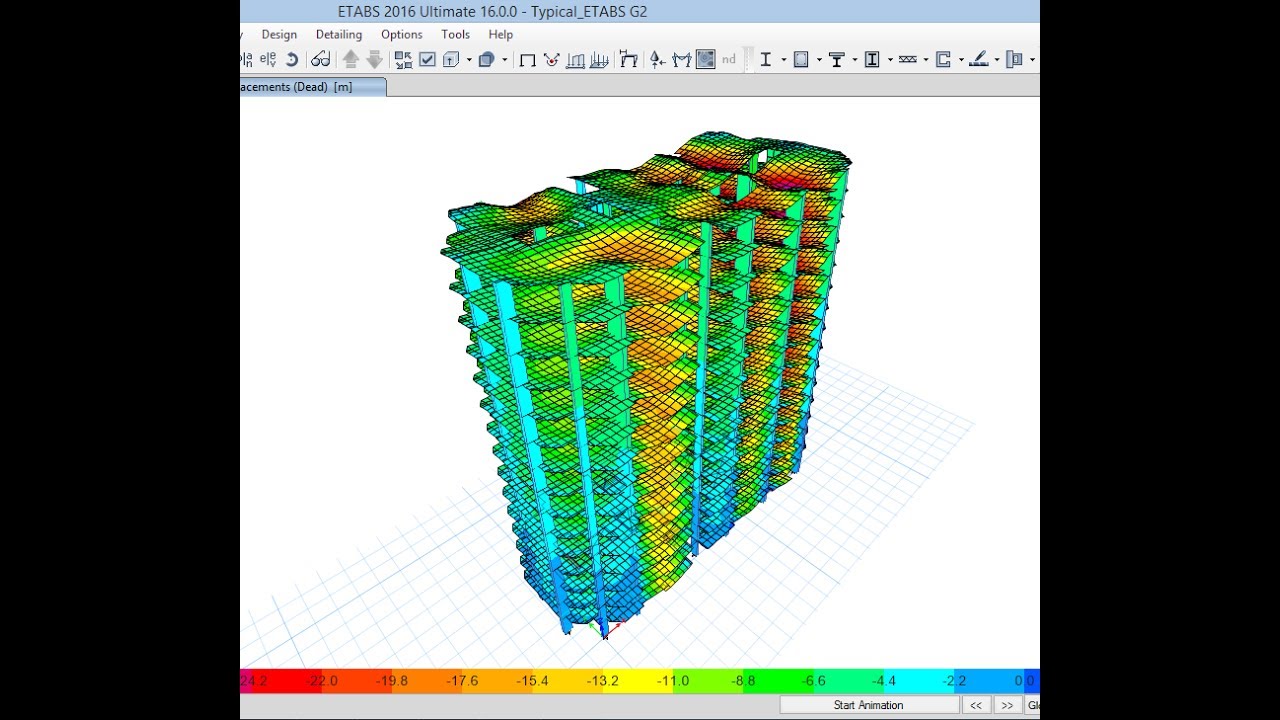Expand the slab design dropdown arrow
1280x720 pixels.
pos(997,60)
